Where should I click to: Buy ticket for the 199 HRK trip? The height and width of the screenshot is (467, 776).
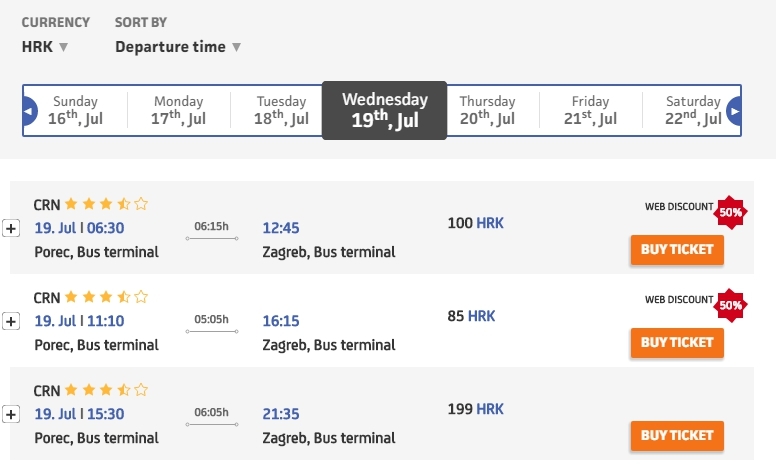(x=676, y=436)
